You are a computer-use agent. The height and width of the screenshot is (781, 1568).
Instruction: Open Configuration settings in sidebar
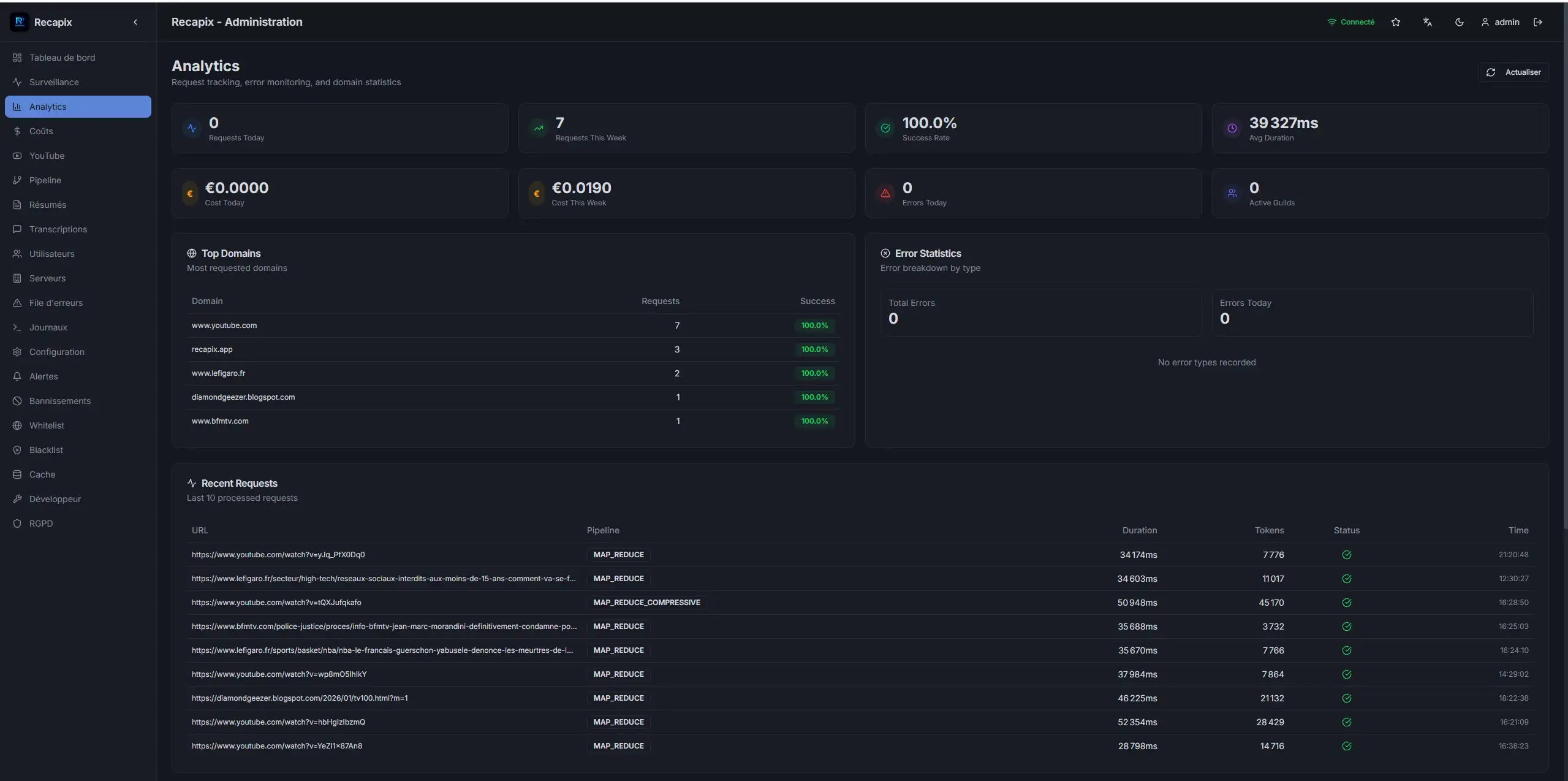[x=56, y=352]
